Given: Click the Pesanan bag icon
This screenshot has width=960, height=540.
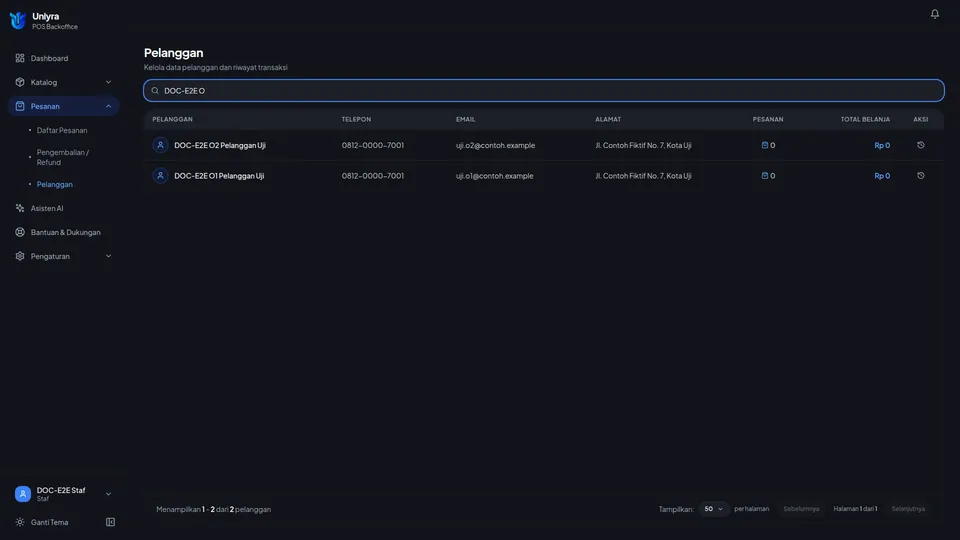Looking at the screenshot, I should pyautogui.click(x=20, y=106).
